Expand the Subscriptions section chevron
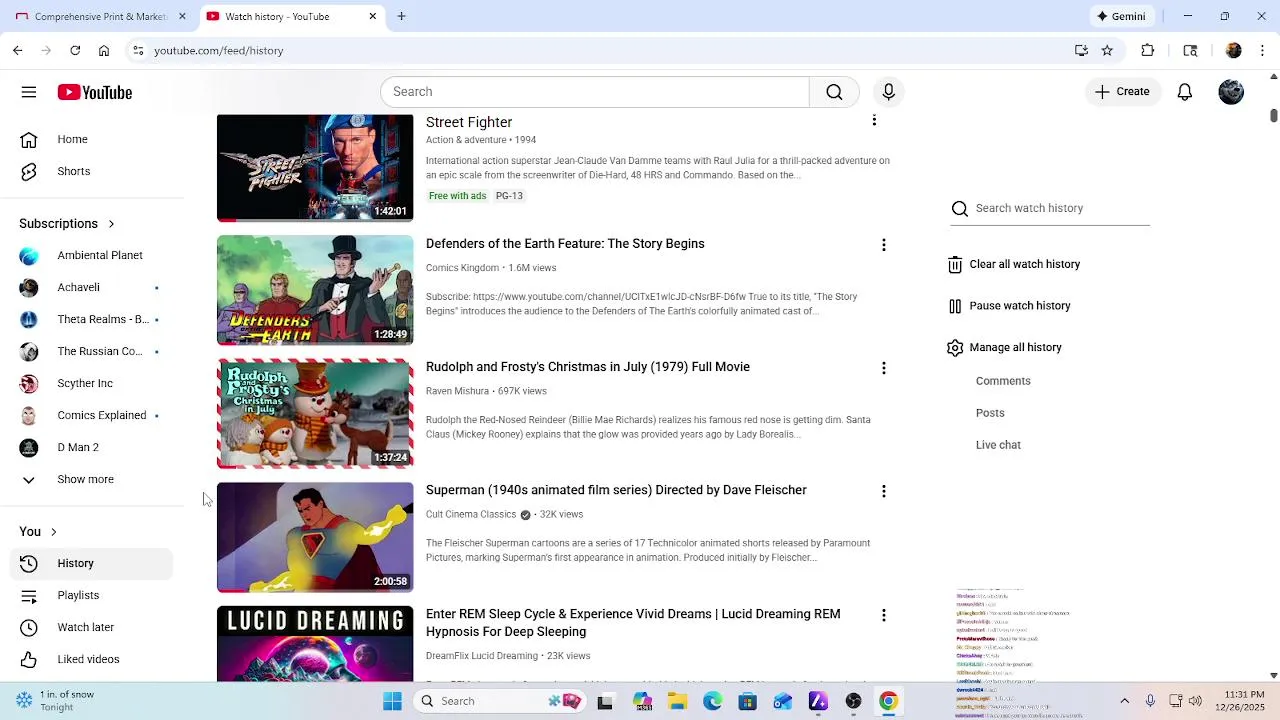This screenshot has height=720, width=1280. pos(111,224)
